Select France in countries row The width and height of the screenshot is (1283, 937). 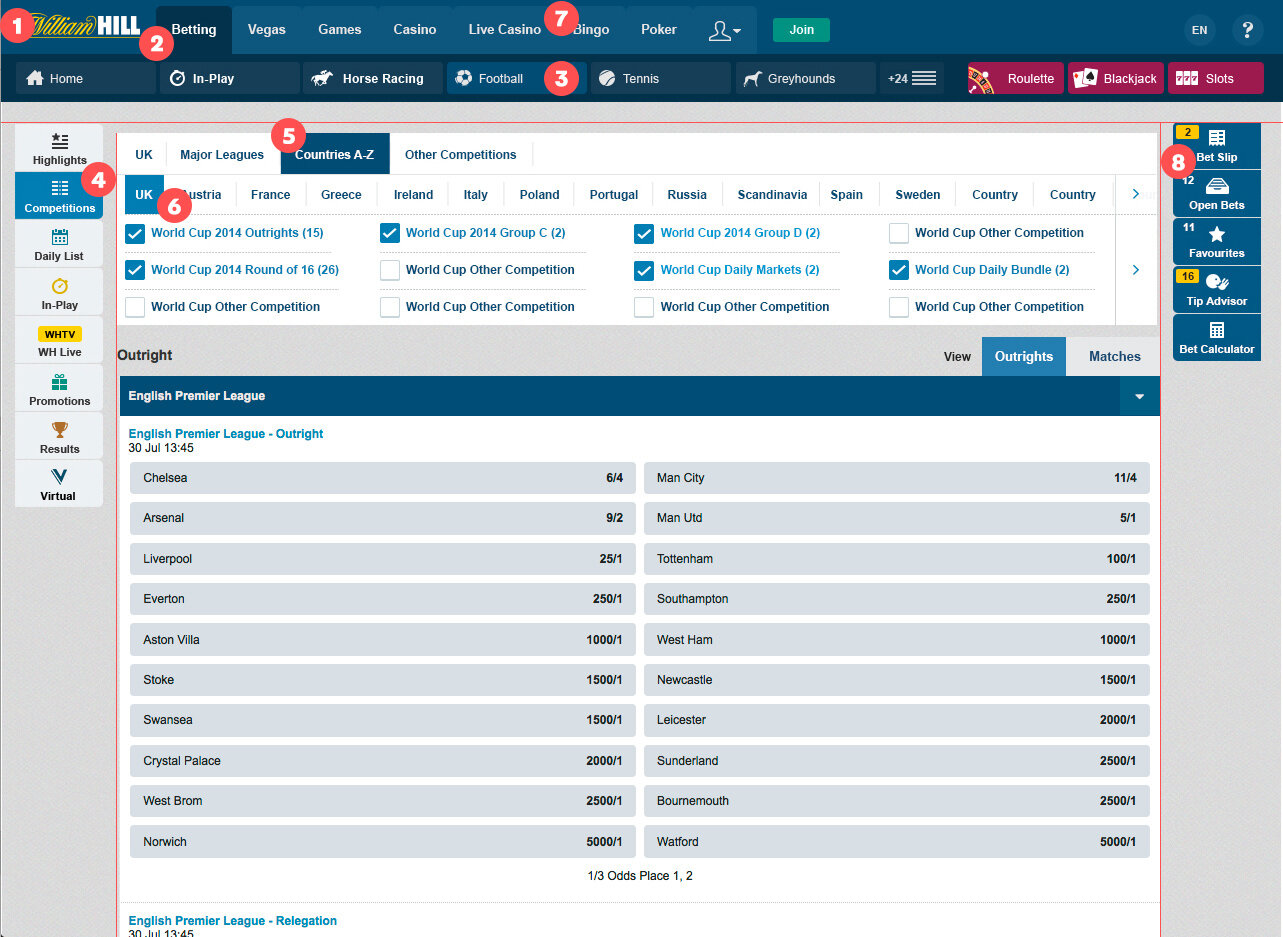pyautogui.click(x=271, y=194)
